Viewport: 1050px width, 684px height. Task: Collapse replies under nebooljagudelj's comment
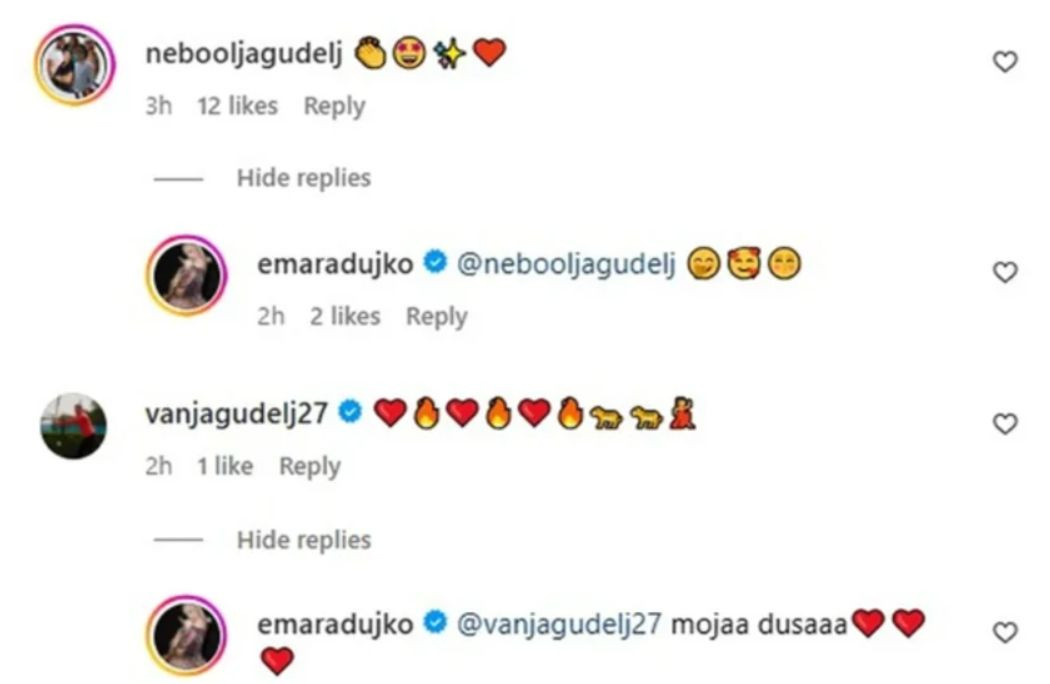(303, 178)
